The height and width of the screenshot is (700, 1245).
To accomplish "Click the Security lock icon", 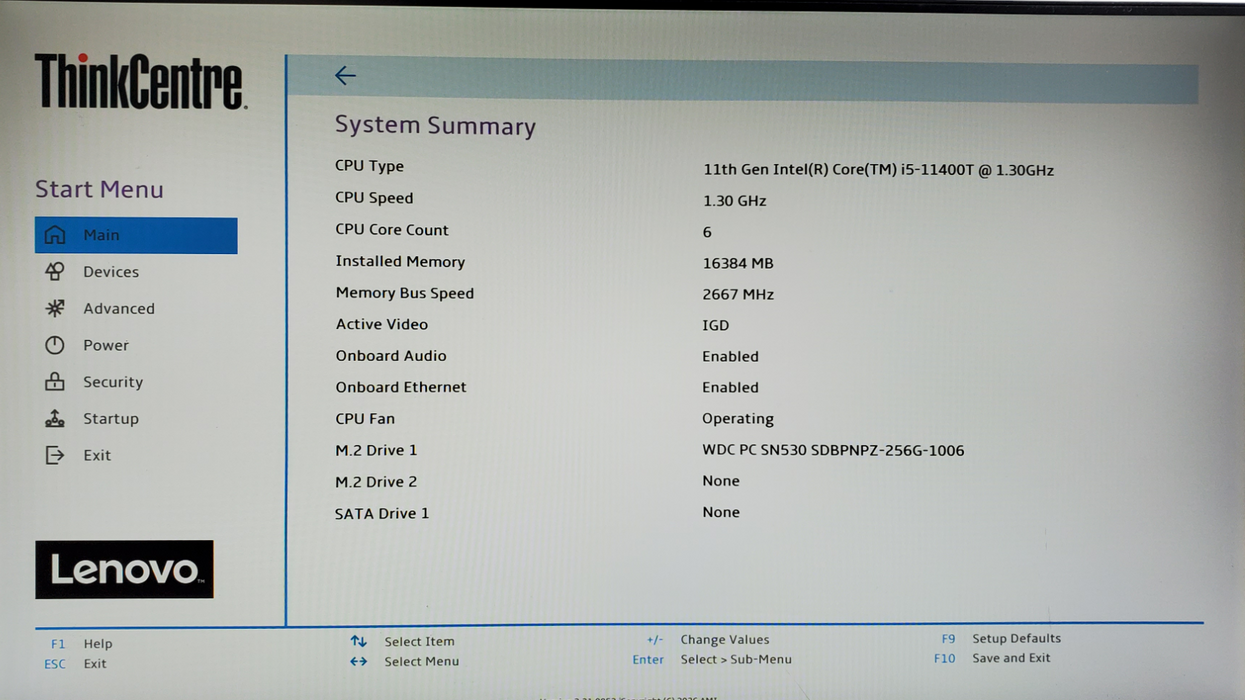I will (x=55, y=382).
